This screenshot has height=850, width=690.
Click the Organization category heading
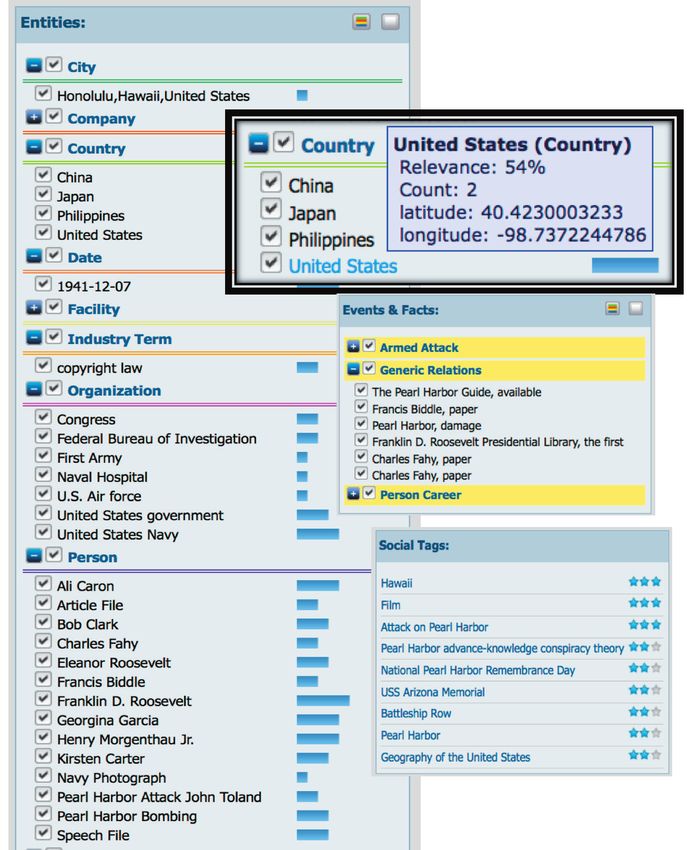[114, 390]
